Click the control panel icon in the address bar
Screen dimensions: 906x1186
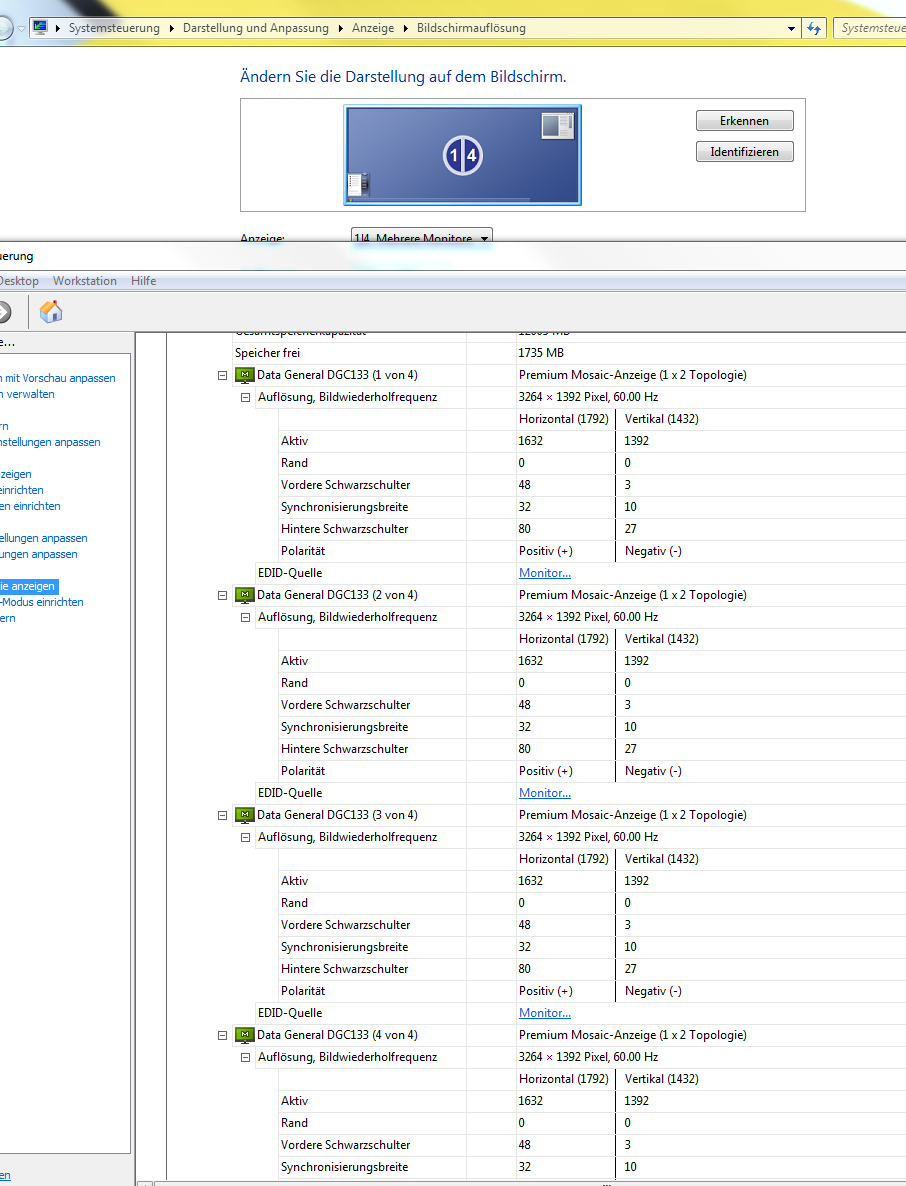point(40,28)
